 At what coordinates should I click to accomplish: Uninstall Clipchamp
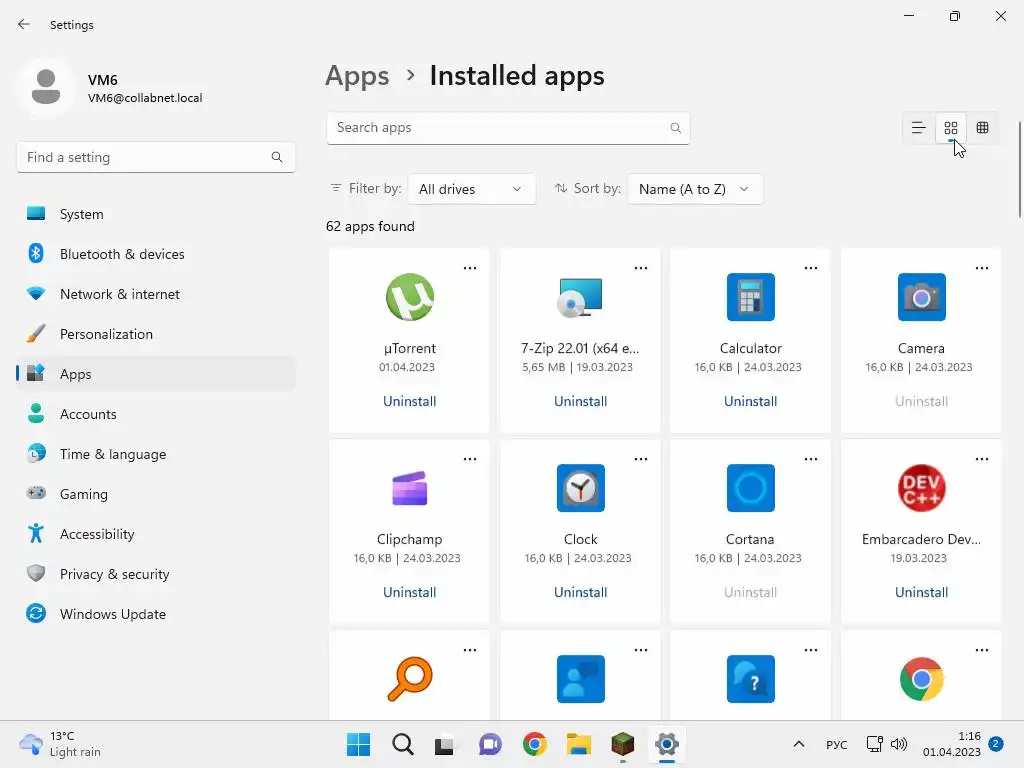pyautogui.click(x=409, y=592)
